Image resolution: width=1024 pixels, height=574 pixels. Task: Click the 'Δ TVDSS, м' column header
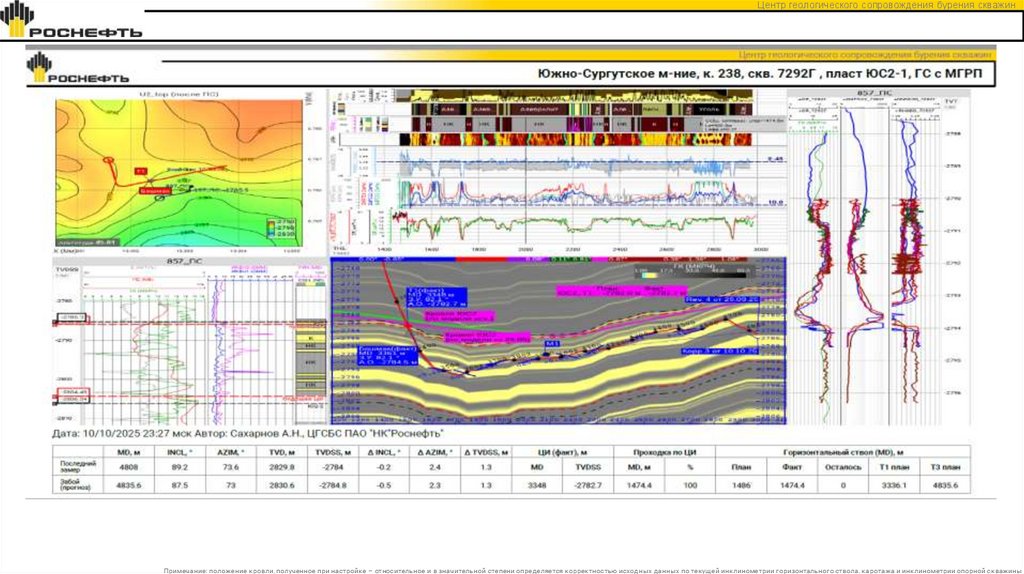[486, 452]
